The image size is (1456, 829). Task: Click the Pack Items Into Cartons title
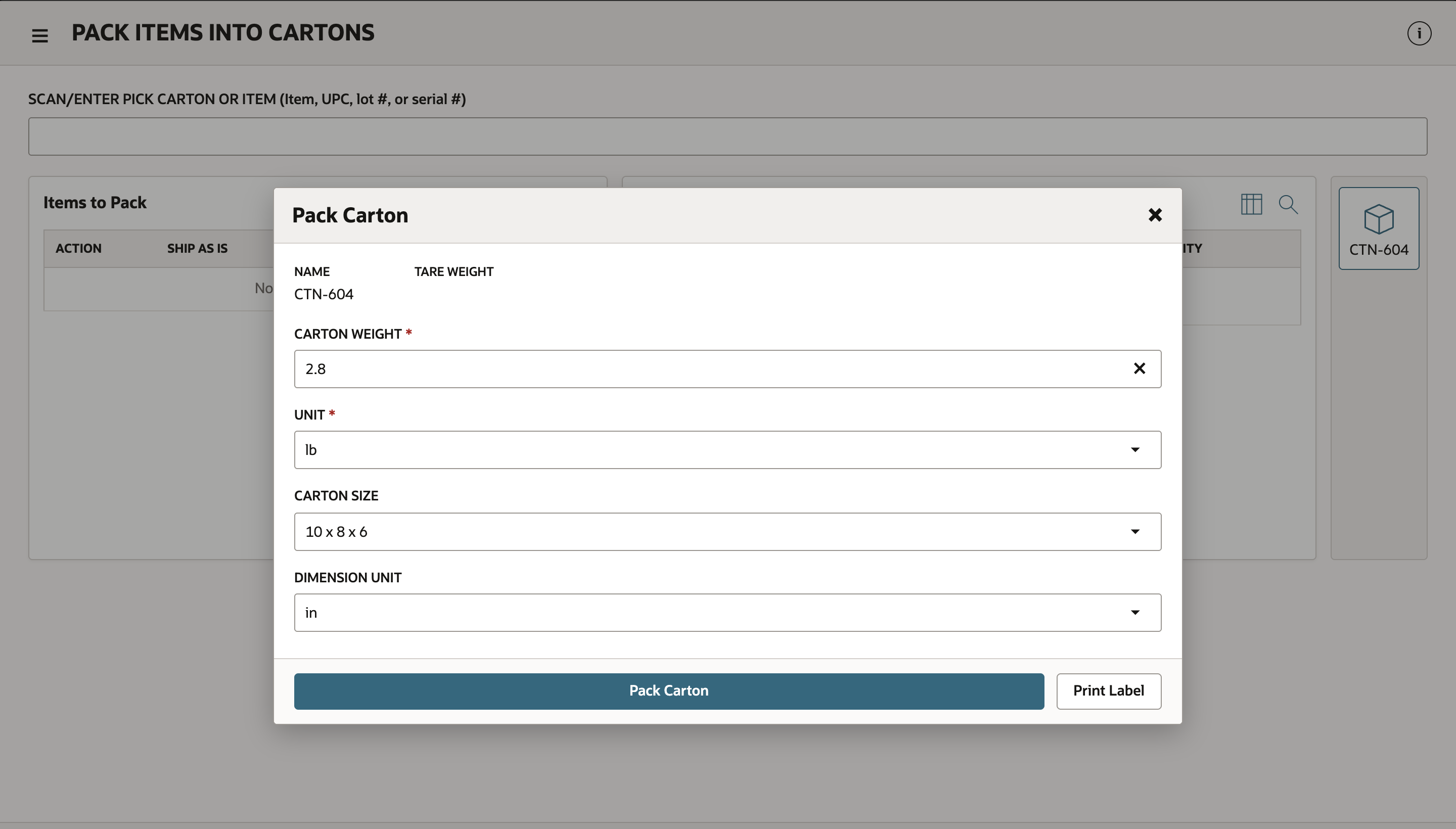tap(222, 32)
